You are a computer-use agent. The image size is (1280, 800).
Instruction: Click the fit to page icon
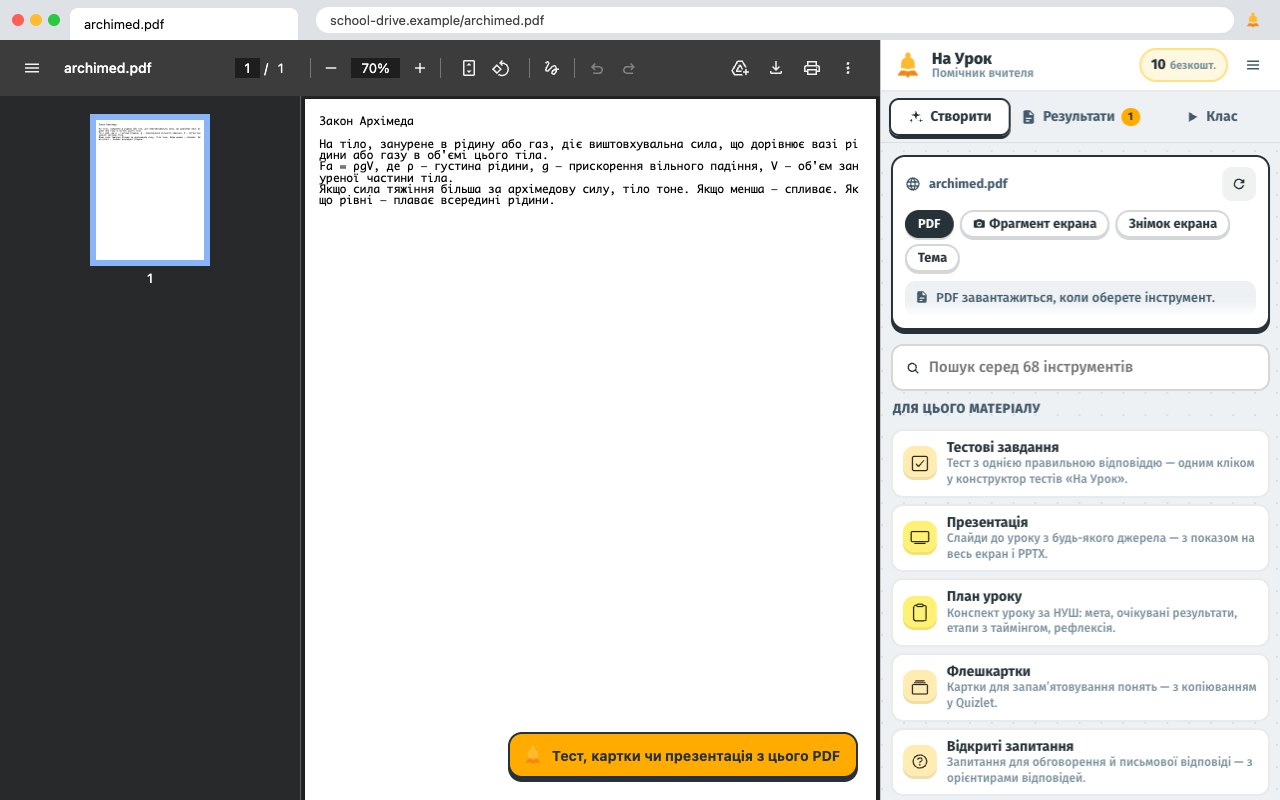469,68
